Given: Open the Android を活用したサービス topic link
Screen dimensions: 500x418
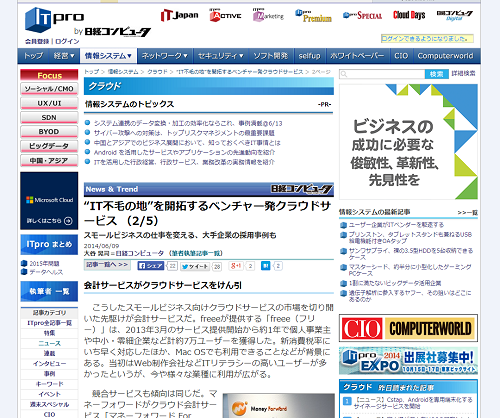Looking at the screenshot, I should (184, 152).
